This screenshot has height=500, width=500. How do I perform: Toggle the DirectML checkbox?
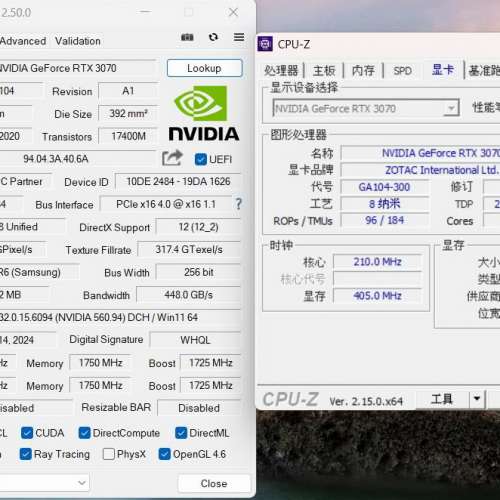[181, 433]
